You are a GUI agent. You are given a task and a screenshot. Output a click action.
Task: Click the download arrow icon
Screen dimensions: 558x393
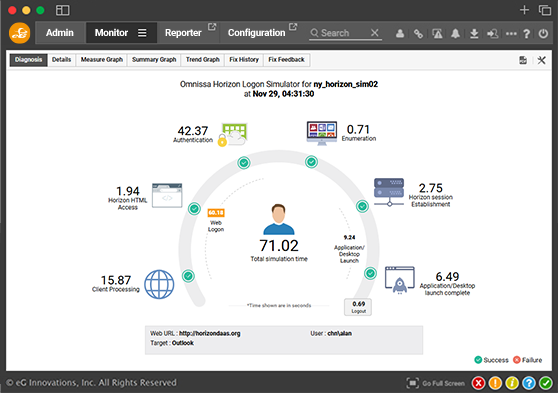pos(474,34)
